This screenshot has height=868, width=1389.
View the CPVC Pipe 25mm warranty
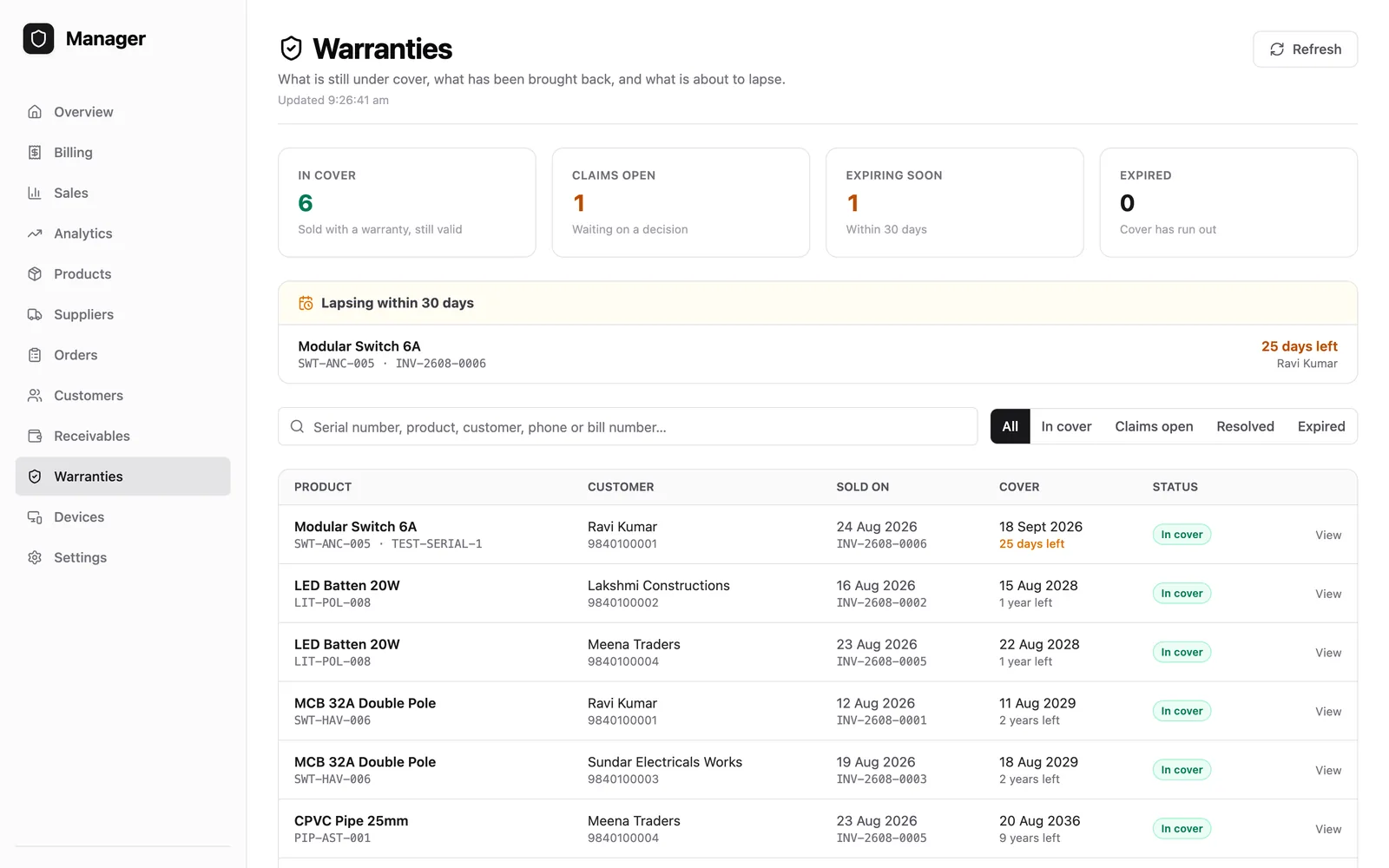[x=1328, y=829]
